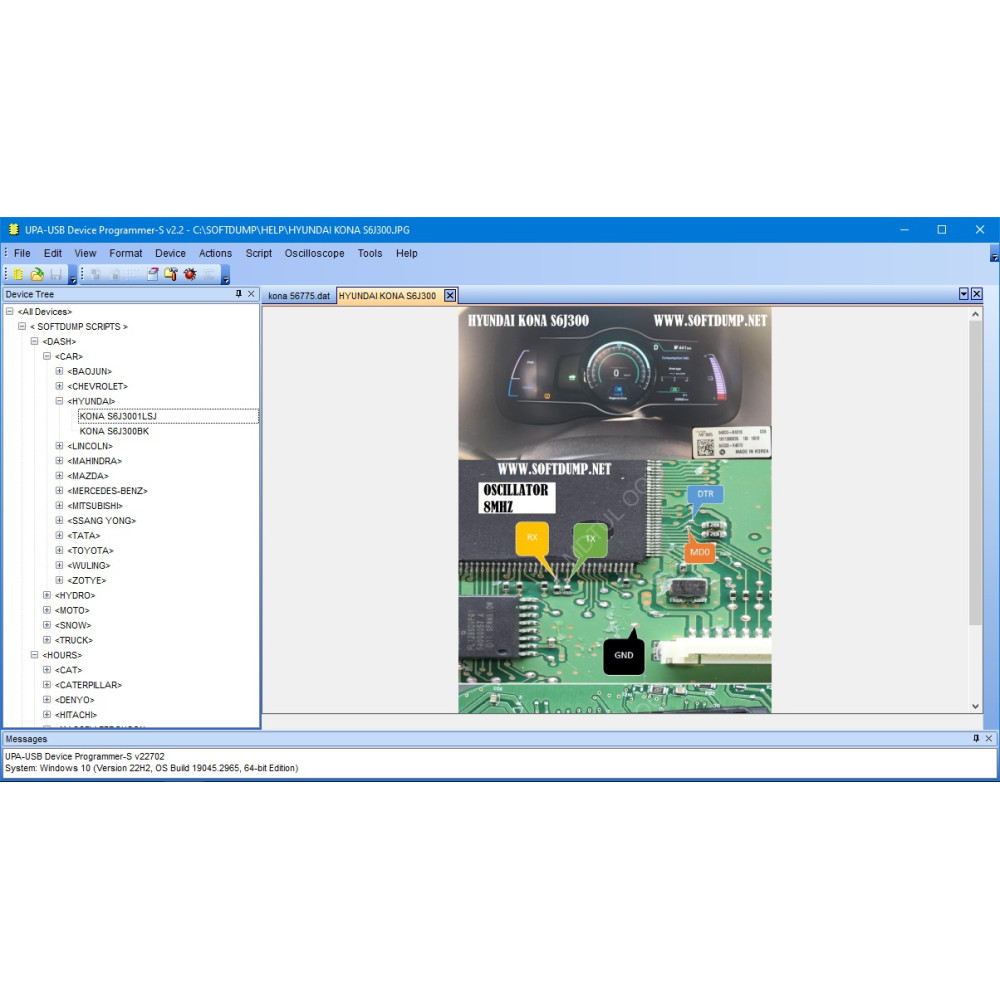This screenshot has height=1000, width=1000.
Task: Expand the HYDRO tree node
Action: pos(47,595)
